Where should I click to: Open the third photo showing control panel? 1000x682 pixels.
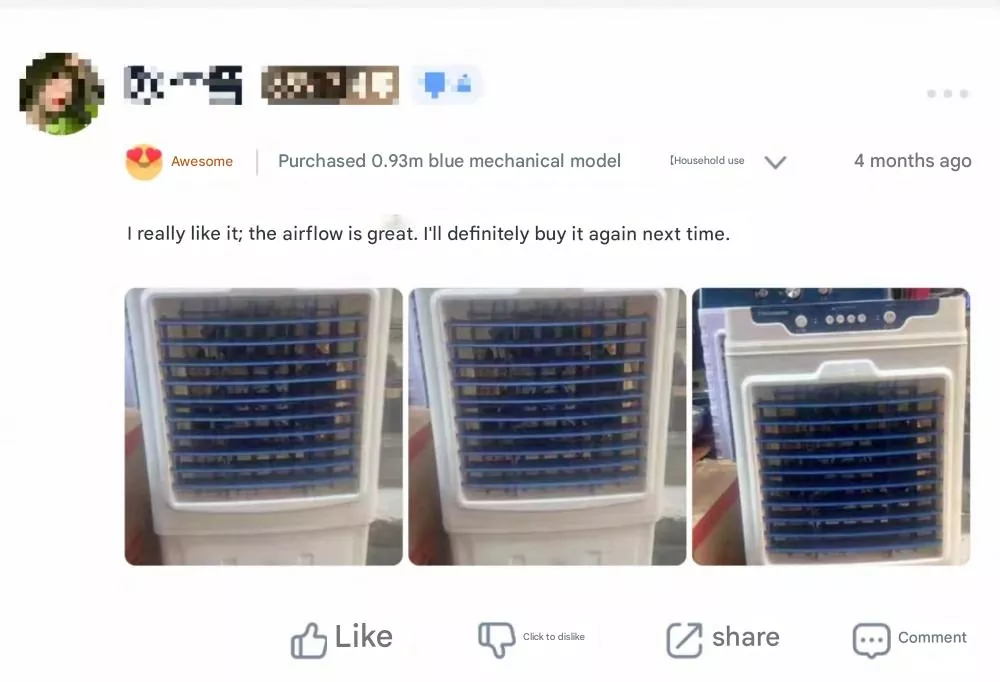[831, 426]
